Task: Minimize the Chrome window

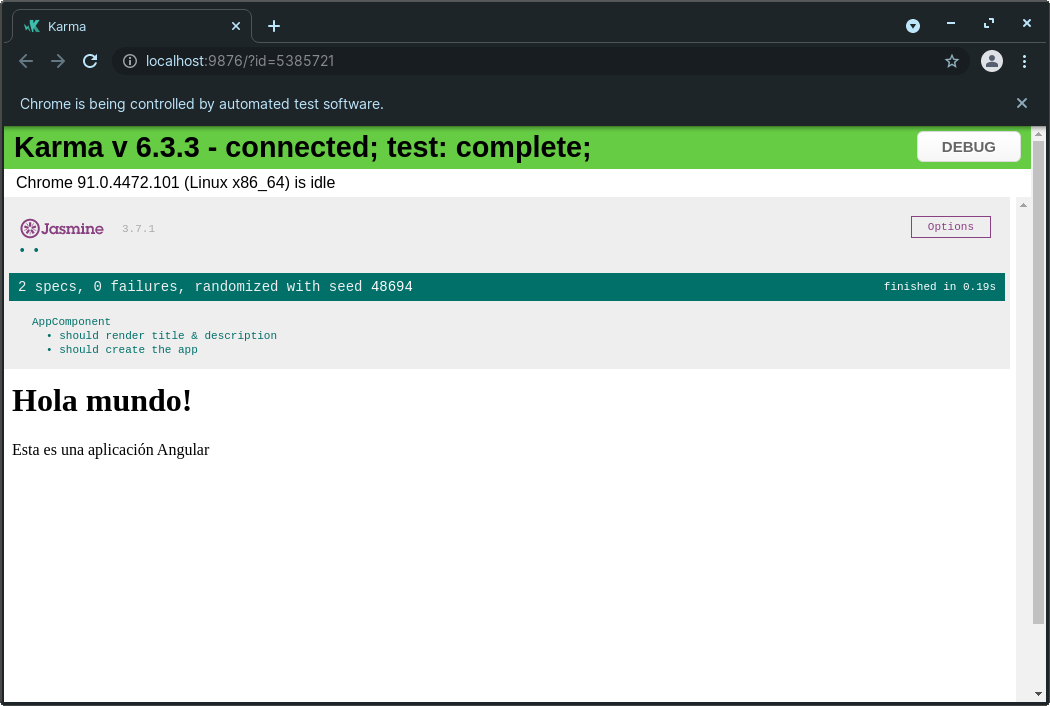Action: point(951,23)
